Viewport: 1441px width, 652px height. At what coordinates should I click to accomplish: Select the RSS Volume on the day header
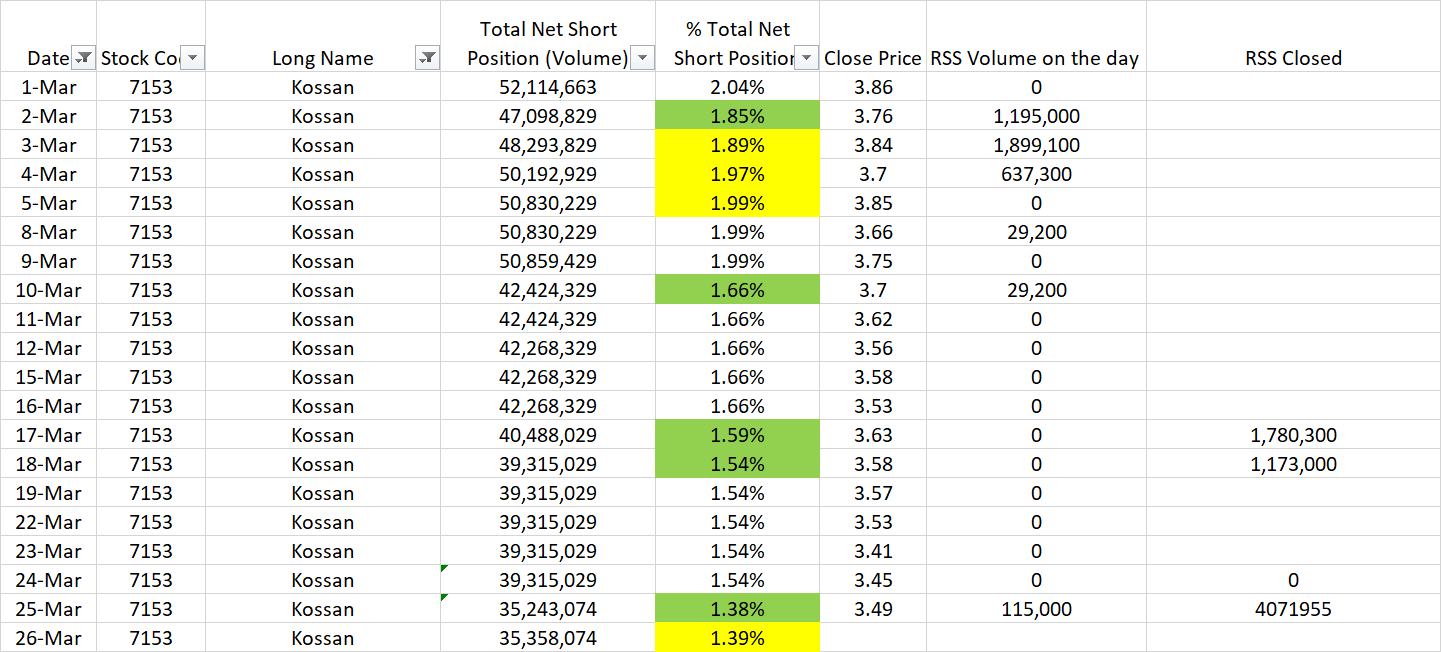[x=1035, y=58]
